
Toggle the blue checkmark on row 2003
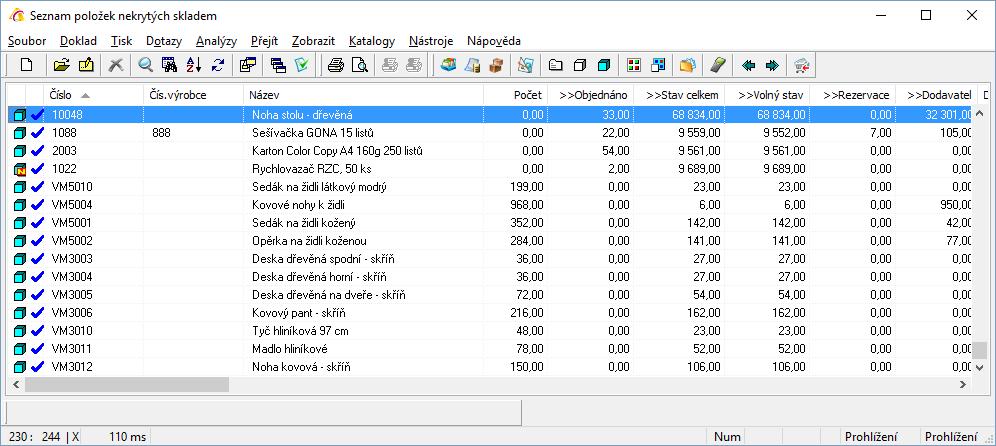[37, 151]
